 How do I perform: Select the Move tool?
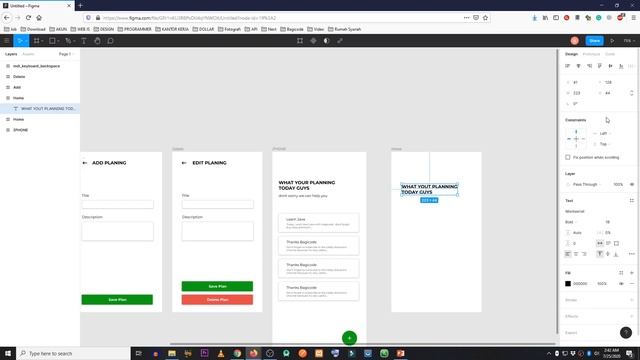click(x=20, y=41)
